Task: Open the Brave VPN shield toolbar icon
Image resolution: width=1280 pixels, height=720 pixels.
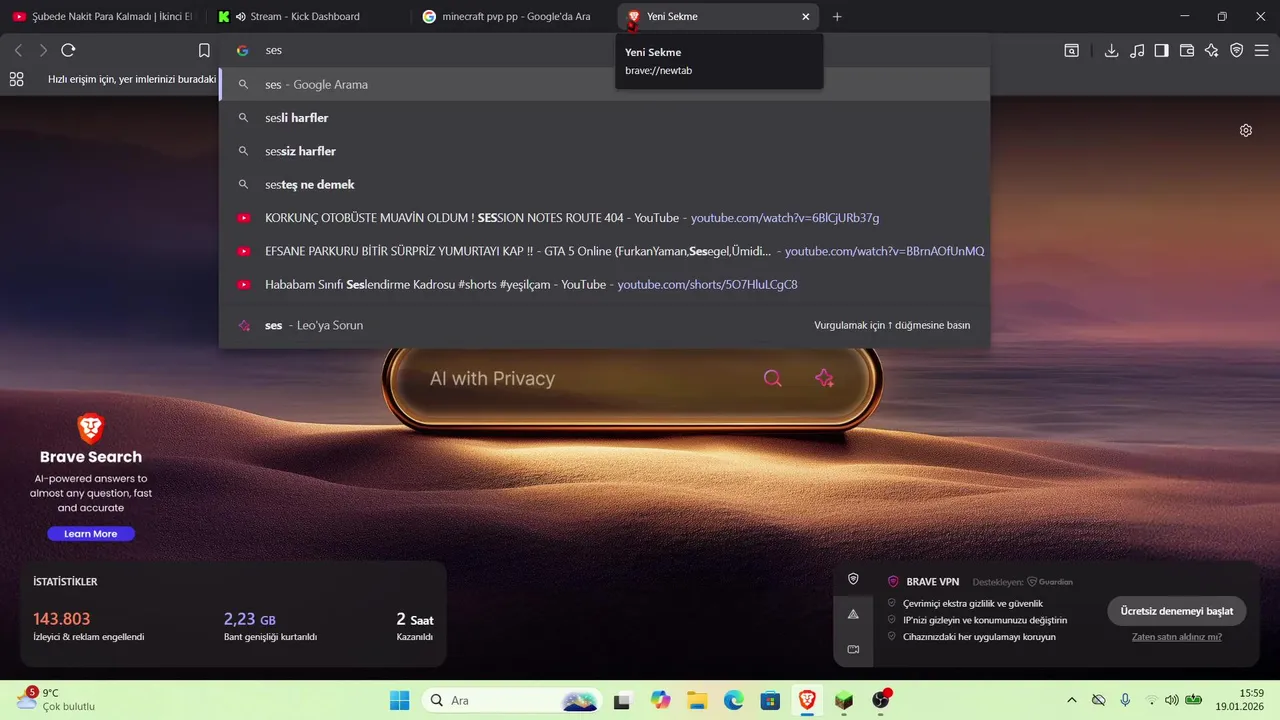Action: pos(1237,50)
